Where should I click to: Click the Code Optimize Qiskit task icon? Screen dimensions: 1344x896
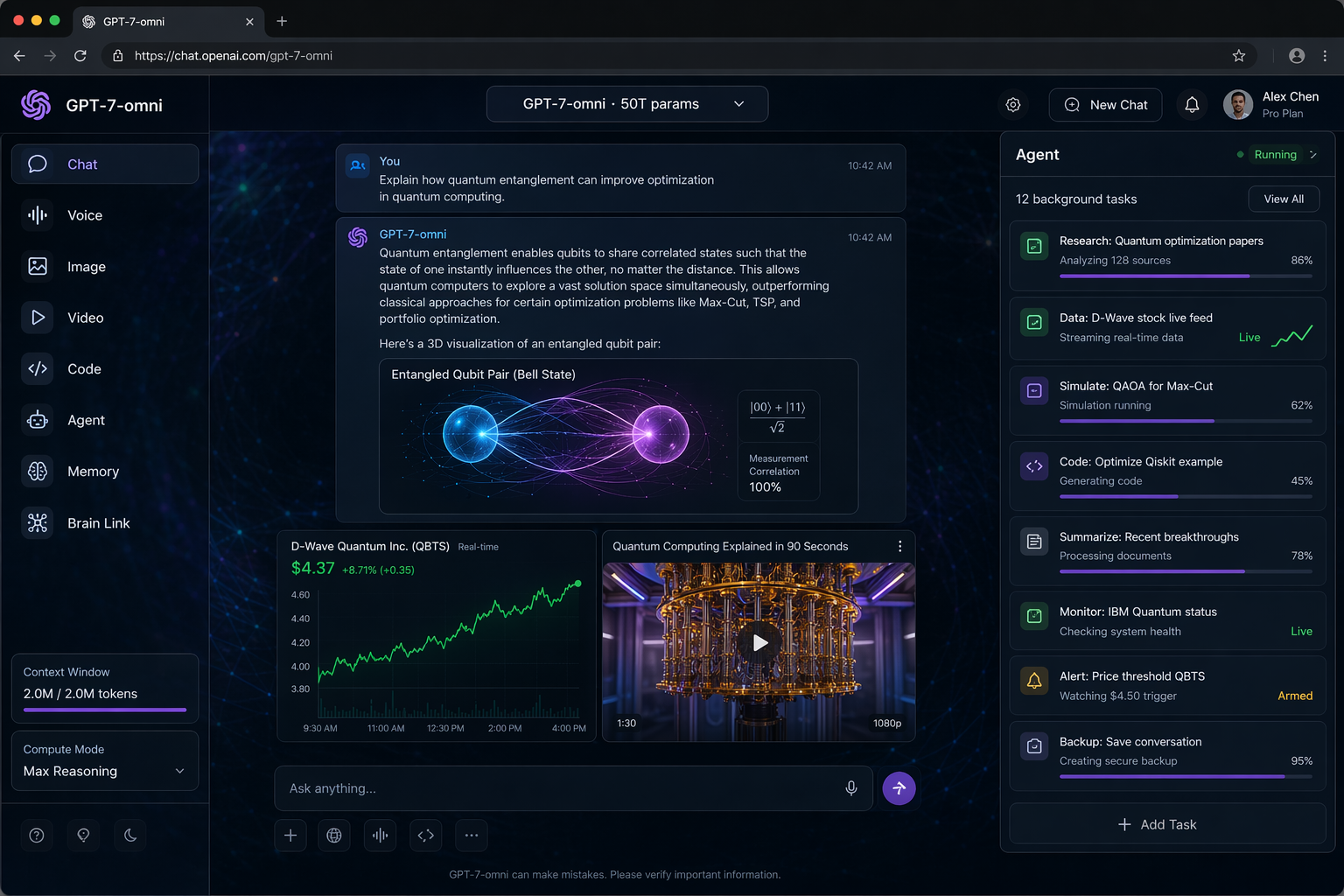[x=1034, y=466]
